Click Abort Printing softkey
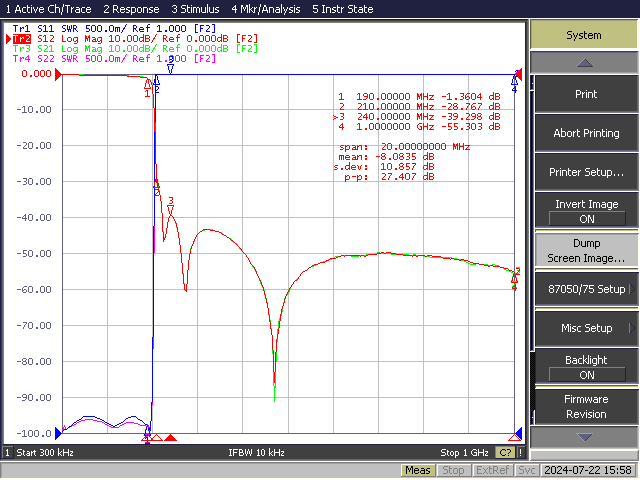This screenshot has width=640, height=480. (586, 133)
